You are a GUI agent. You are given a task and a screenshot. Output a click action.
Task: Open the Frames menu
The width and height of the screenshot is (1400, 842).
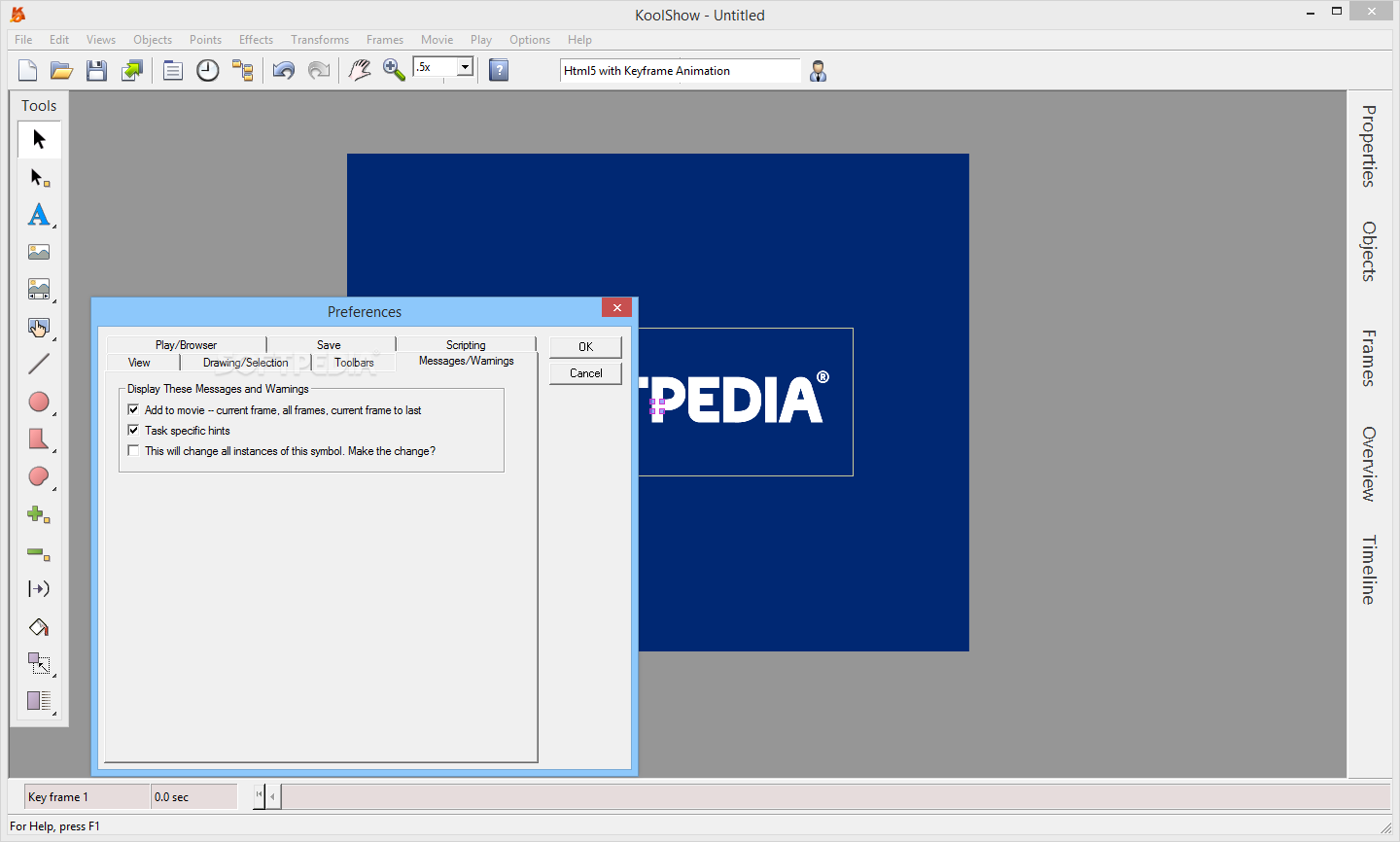[x=385, y=40]
